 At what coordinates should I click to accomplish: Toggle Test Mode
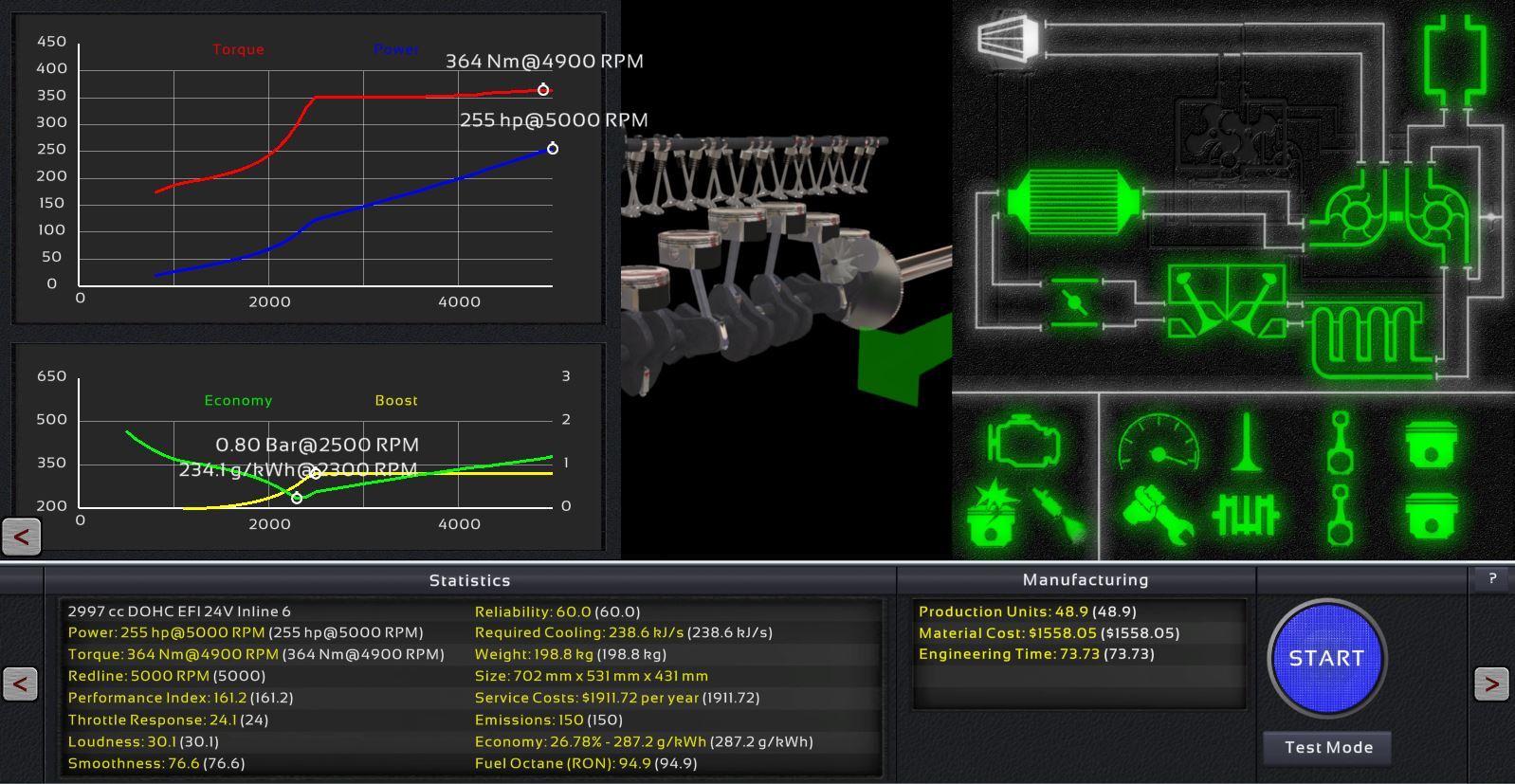tap(1327, 747)
